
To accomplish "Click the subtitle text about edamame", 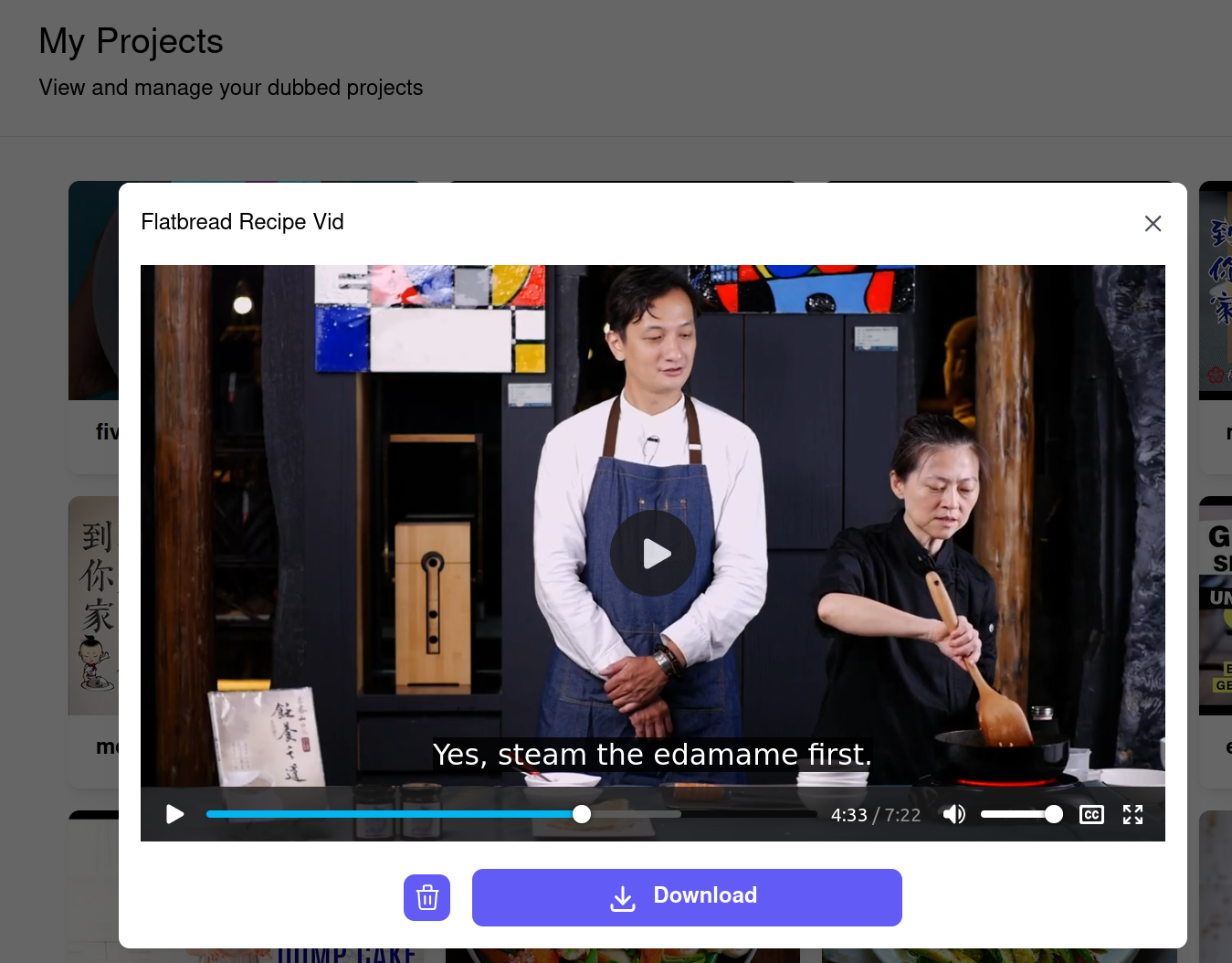I will pyautogui.click(x=652, y=755).
